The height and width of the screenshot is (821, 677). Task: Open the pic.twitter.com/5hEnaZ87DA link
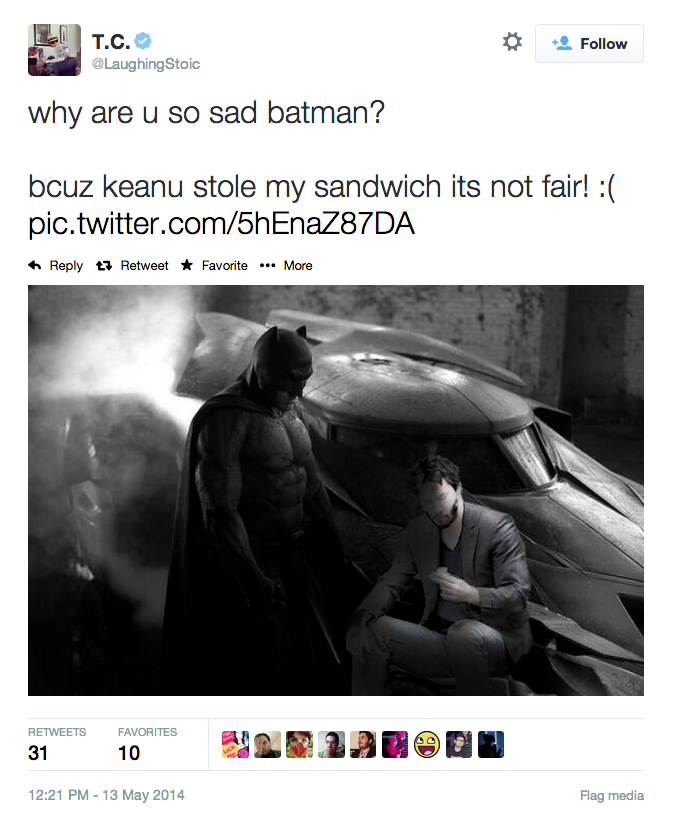(x=221, y=225)
